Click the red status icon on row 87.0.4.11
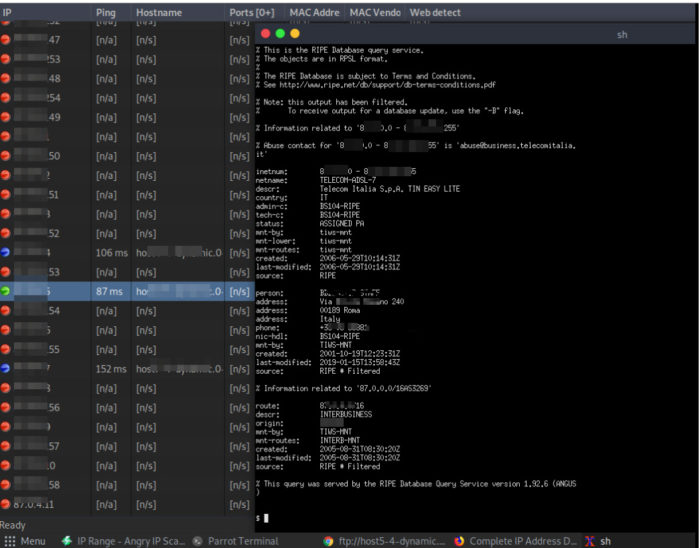Screen dimensions: 700x548 [5, 504]
